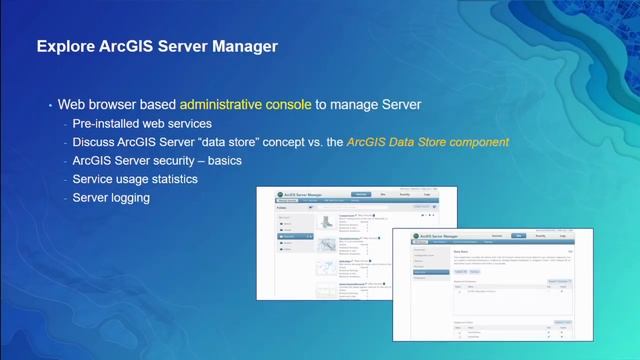The image size is (640, 360).
Task: Expand the Register Database dropdown
Action: coord(559,281)
